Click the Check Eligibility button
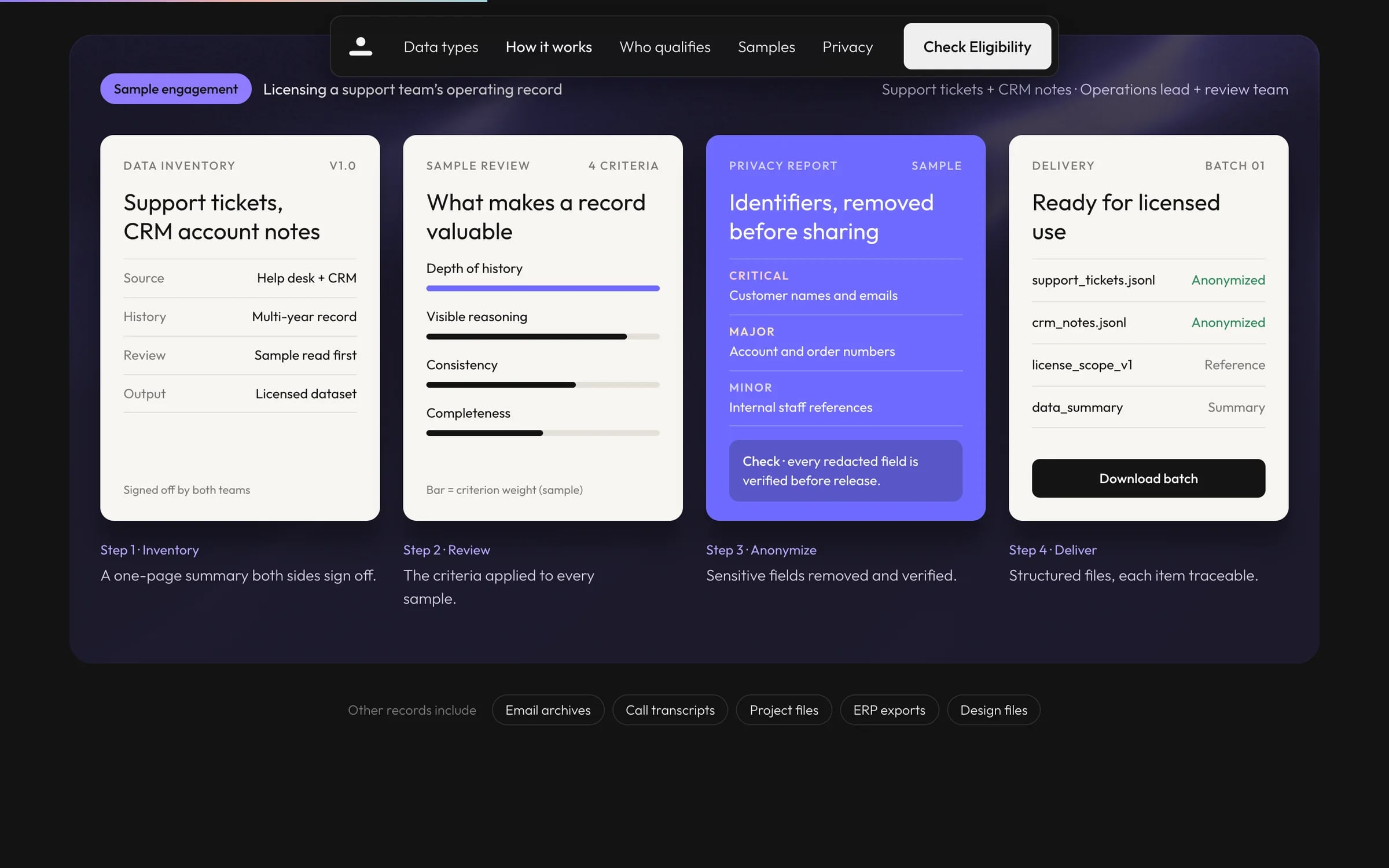Viewport: 1389px width, 868px height. click(x=977, y=46)
